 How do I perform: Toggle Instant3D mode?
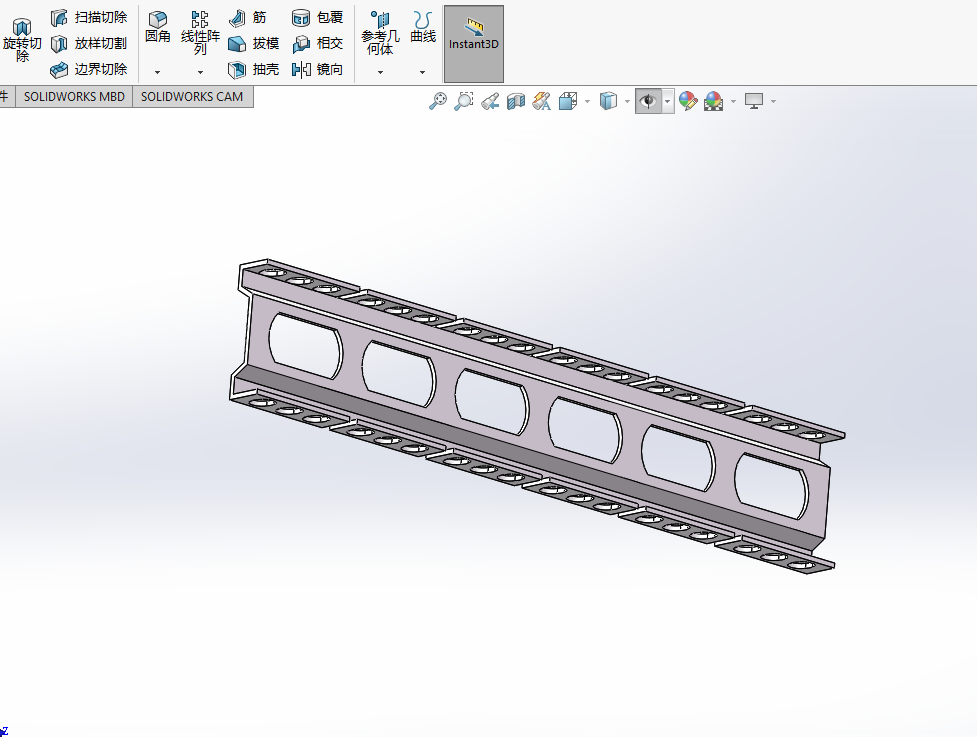[x=474, y=44]
